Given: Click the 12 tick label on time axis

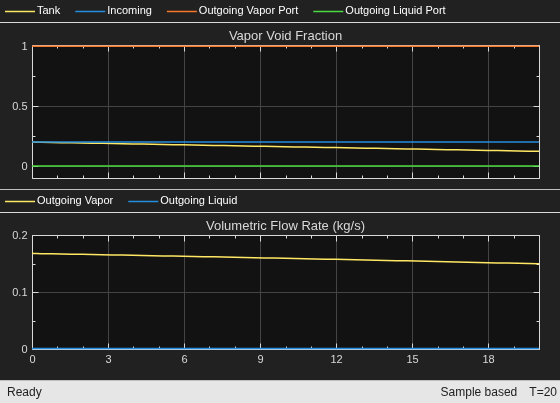Looking at the screenshot, I should pyautogui.click(x=336, y=359).
